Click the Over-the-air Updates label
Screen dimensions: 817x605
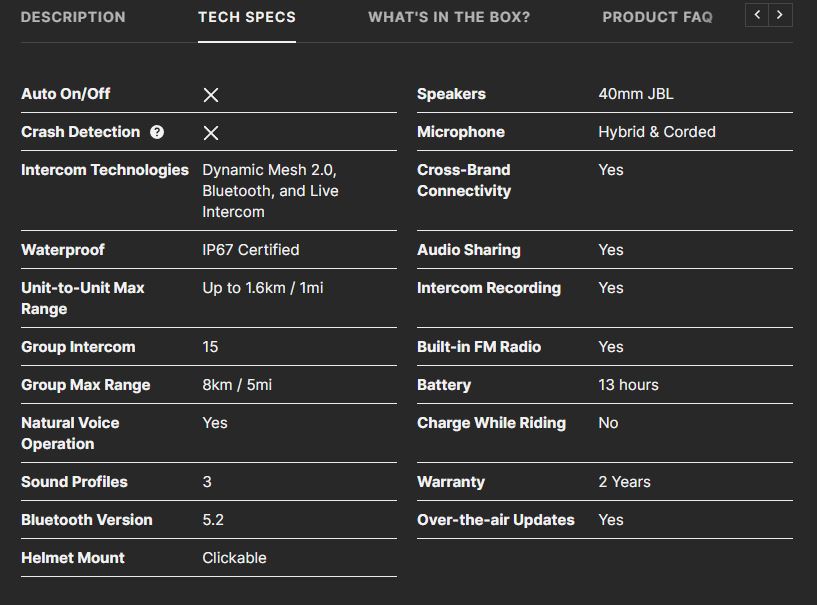(x=496, y=520)
